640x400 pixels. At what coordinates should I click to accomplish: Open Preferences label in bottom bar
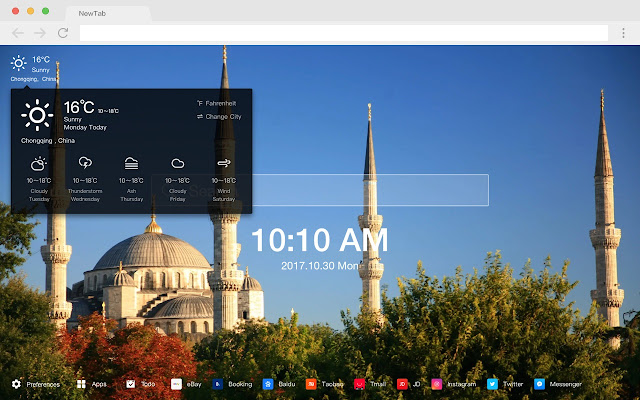click(43, 384)
